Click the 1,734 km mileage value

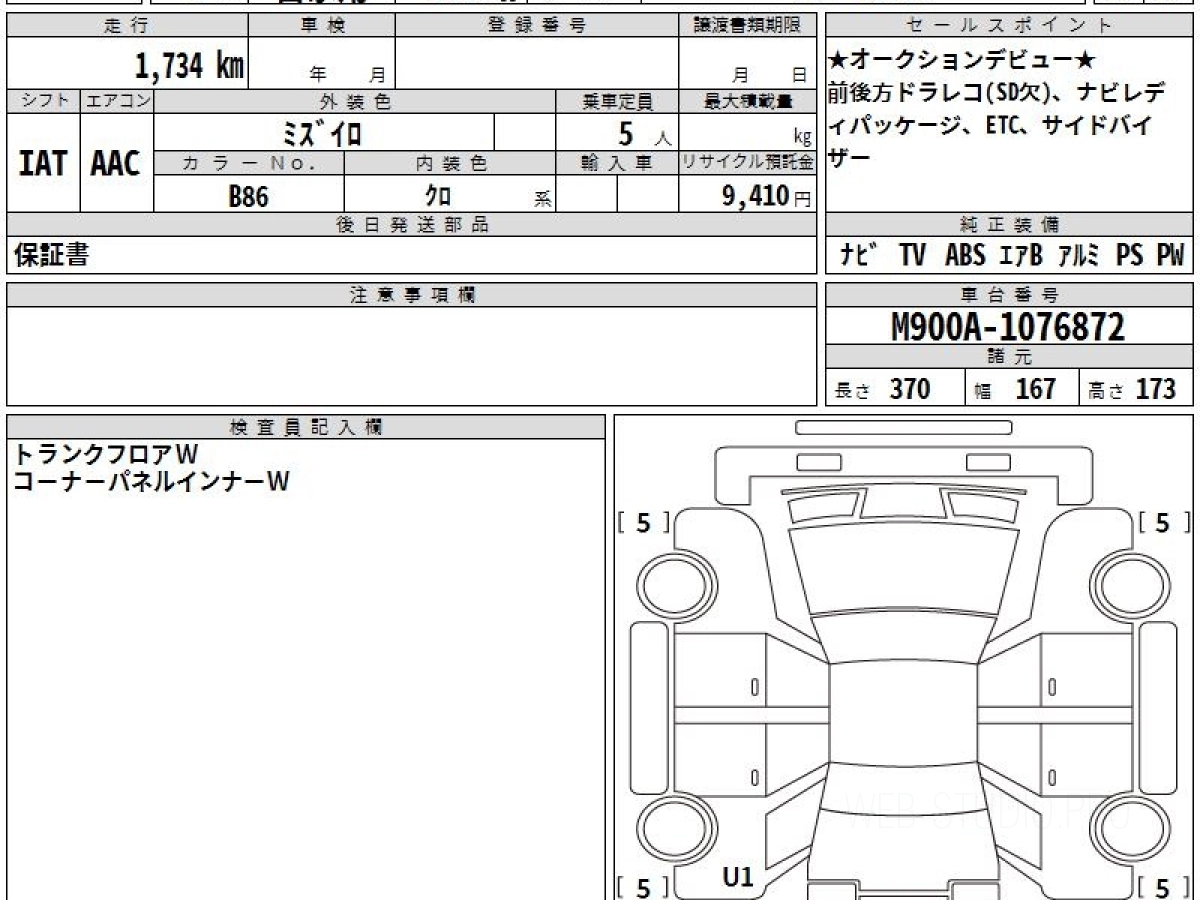coord(190,66)
